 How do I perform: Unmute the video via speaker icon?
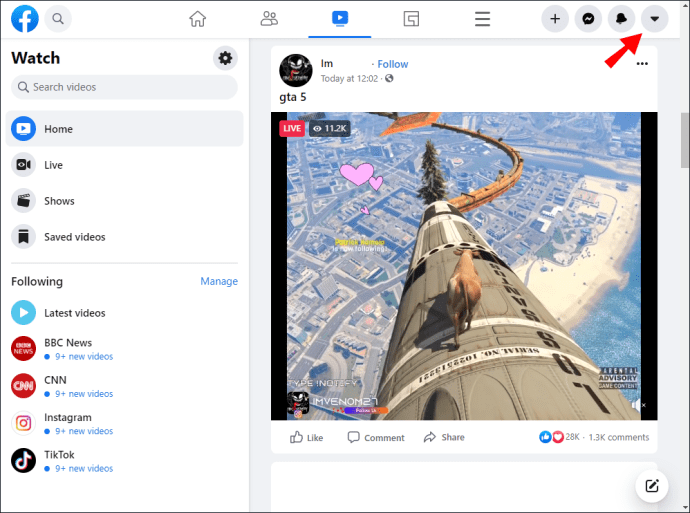(638, 405)
